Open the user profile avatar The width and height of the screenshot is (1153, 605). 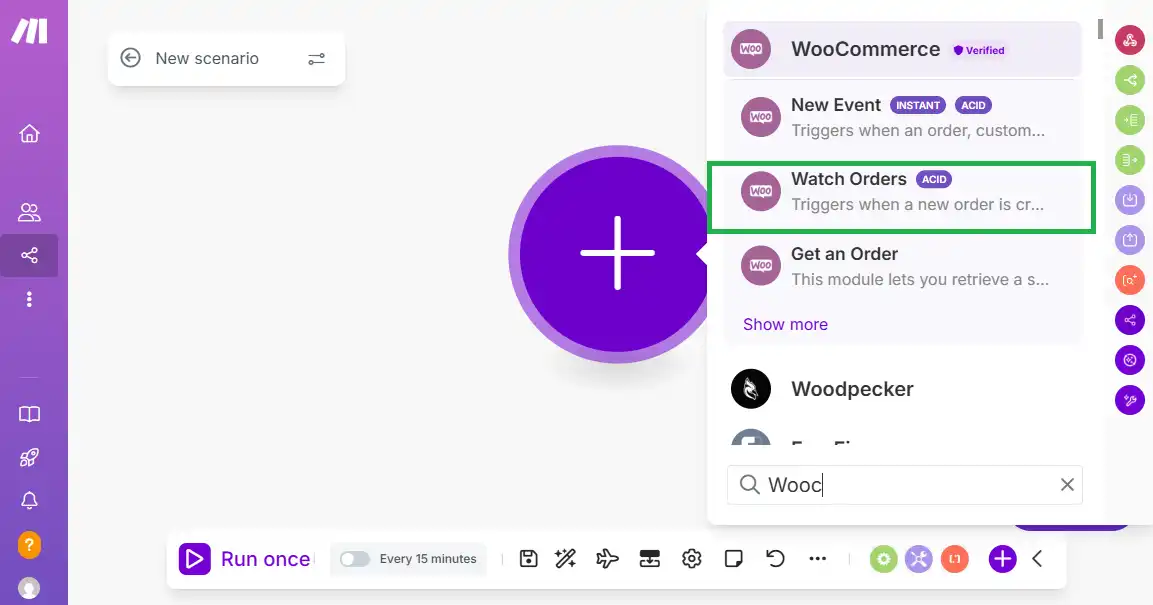(x=29, y=588)
